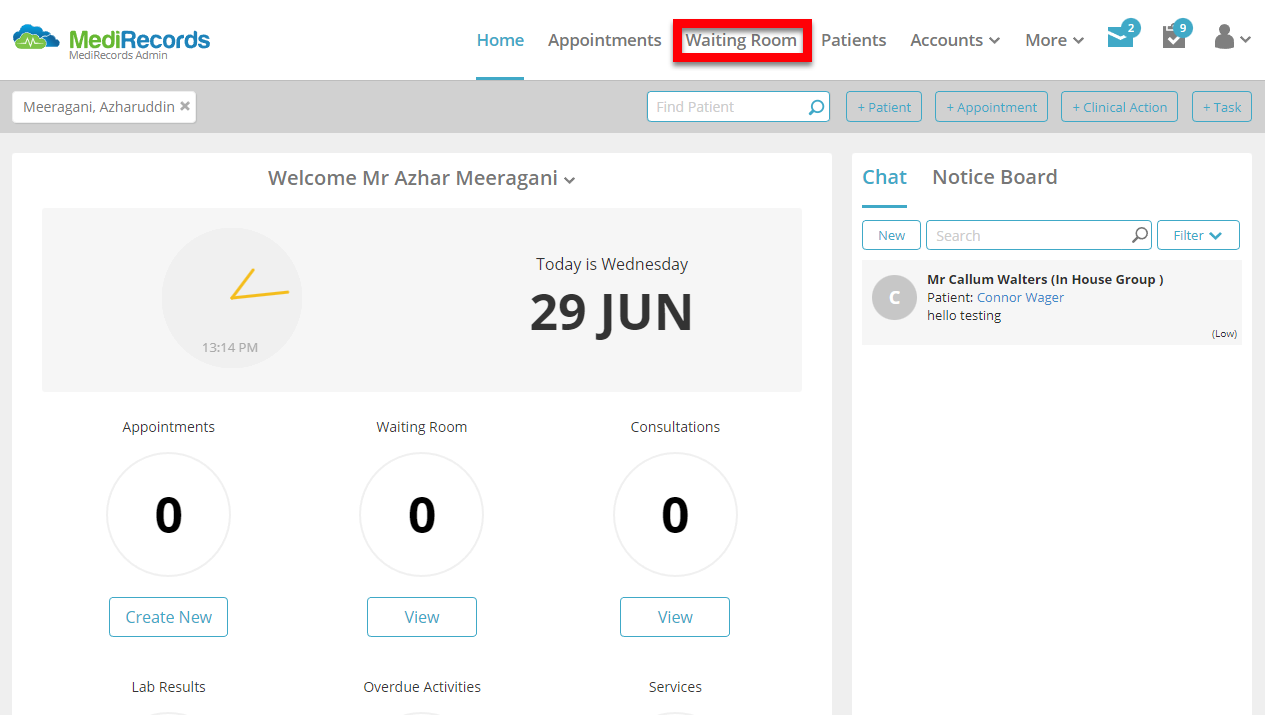Open the Appointments navigation item
The image size is (1265, 715).
pos(605,40)
